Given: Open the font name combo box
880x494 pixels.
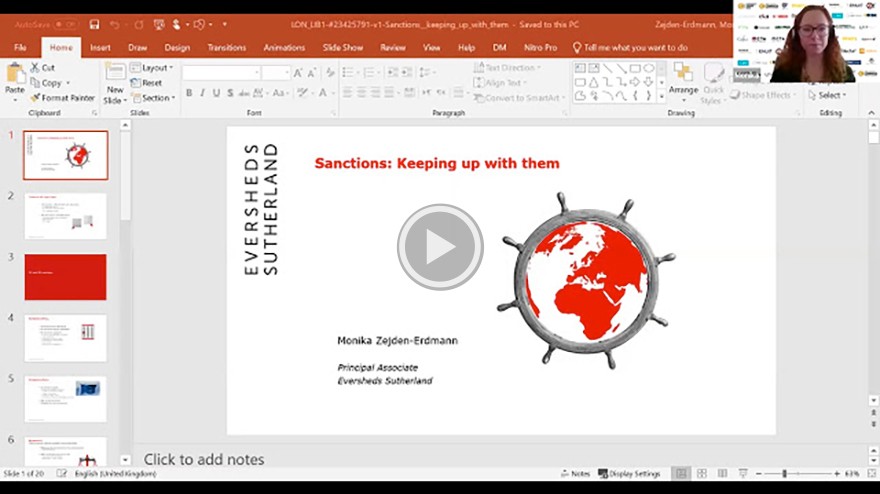Looking at the screenshot, I should pos(221,72).
